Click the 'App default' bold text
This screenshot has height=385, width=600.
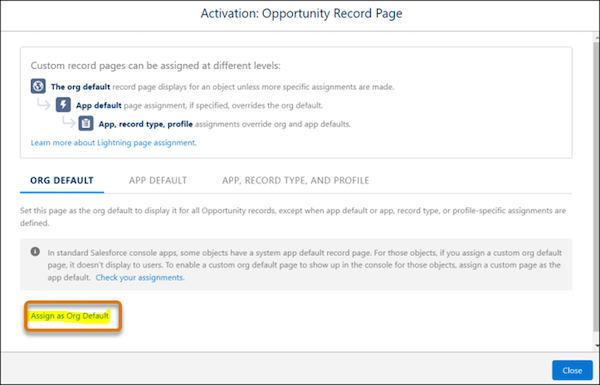click(98, 105)
